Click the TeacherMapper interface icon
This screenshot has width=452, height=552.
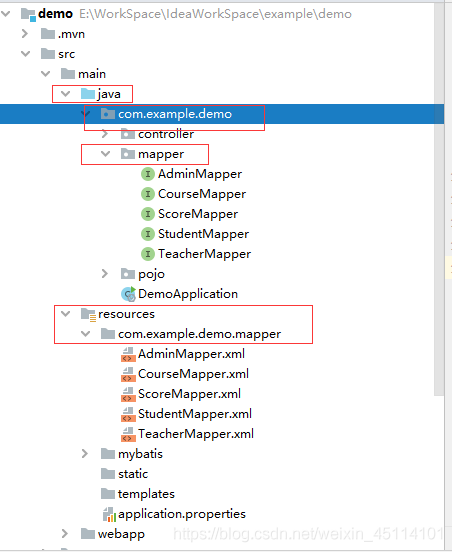tap(148, 254)
